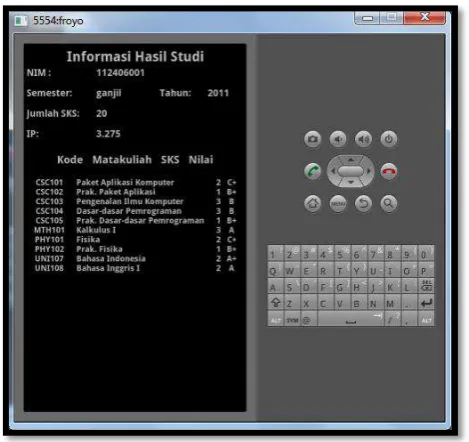Screen dimensions: 469x442
Task: Tap the green call button
Action: pyautogui.click(x=312, y=171)
